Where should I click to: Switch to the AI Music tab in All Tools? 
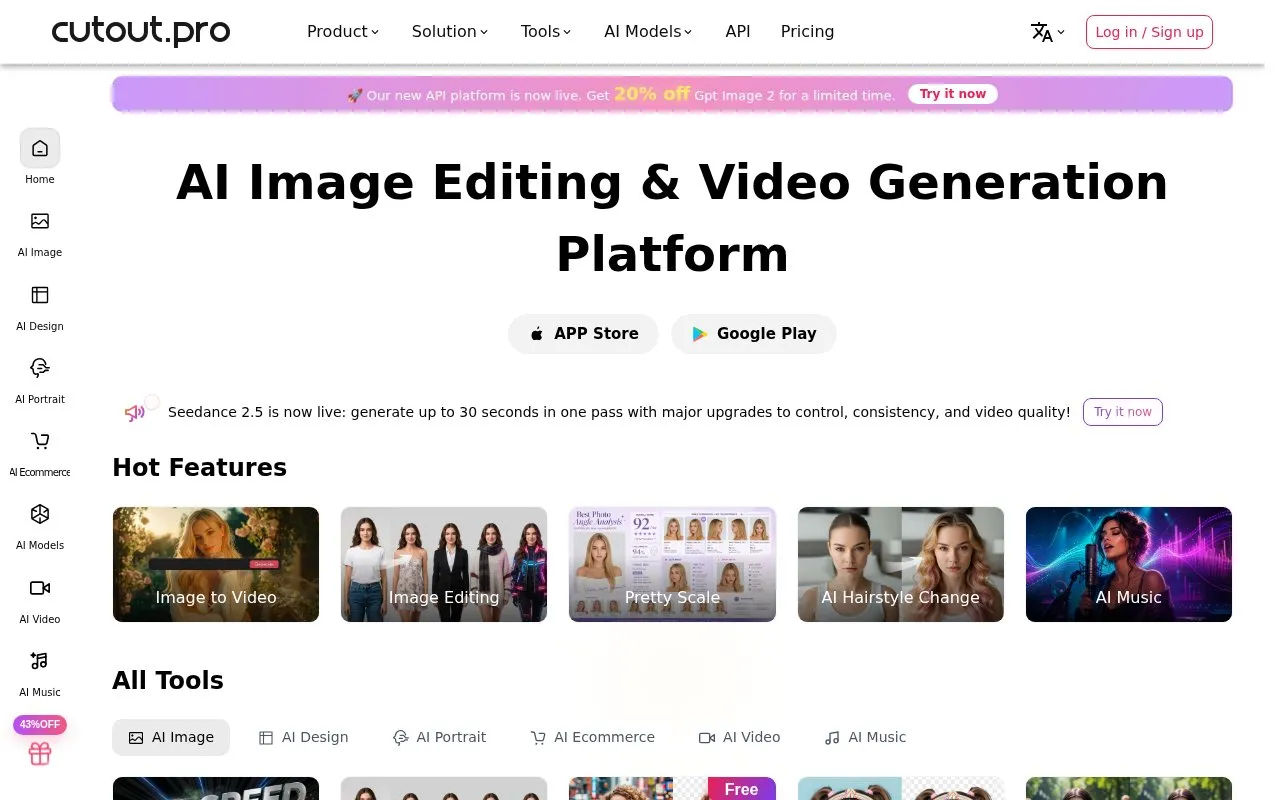tap(865, 738)
